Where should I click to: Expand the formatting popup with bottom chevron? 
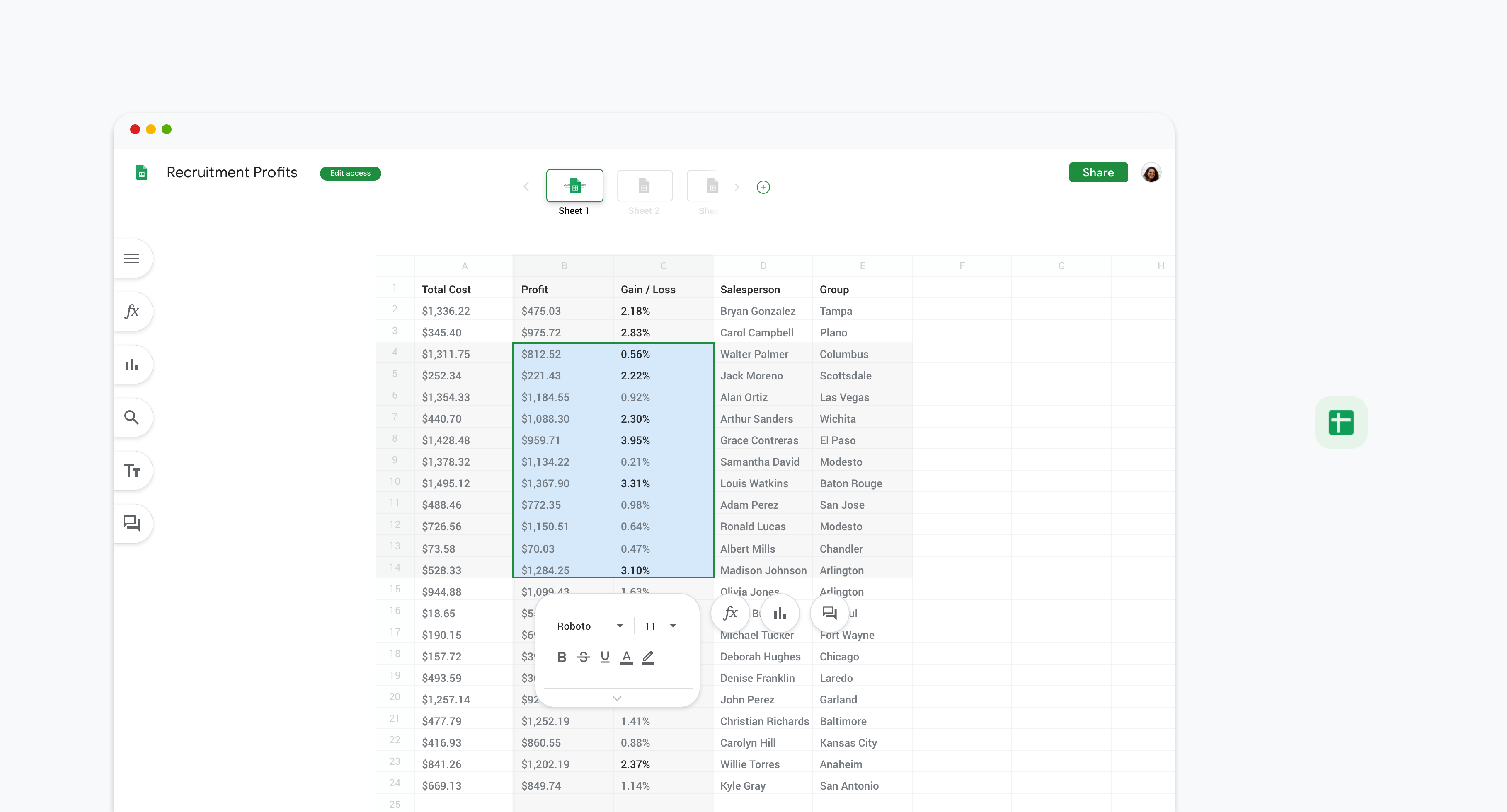[617, 698]
